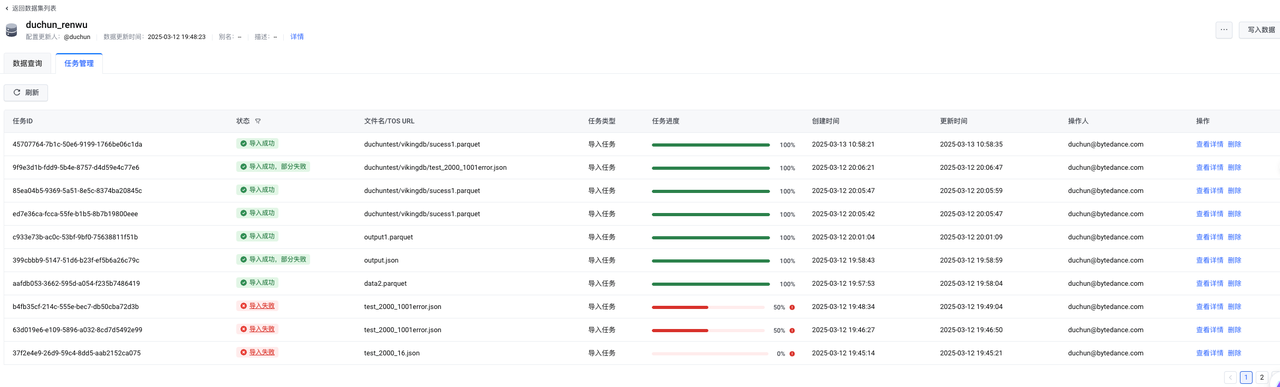View details (查看详情) for task aafdb053
This screenshot has width=1280, height=387.
pyautogui.click(x=1209, y=283)
